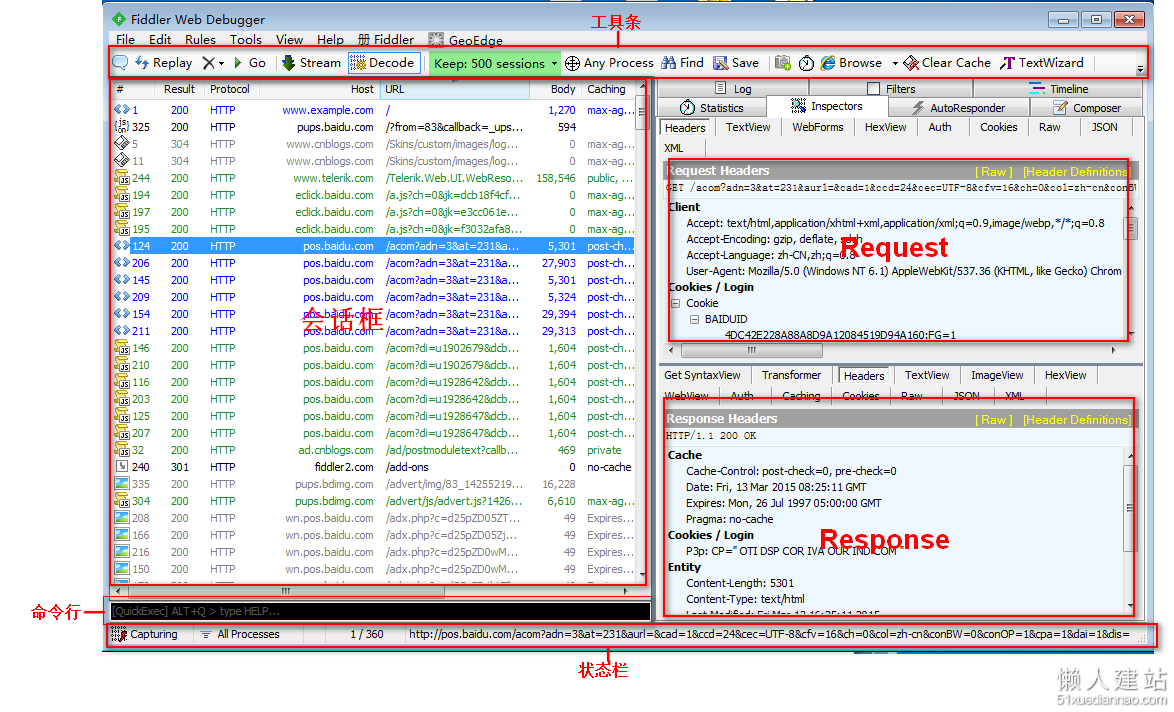
Task: Toggle Capturing indicator in status bar
Action: click(x=145, y=634)
